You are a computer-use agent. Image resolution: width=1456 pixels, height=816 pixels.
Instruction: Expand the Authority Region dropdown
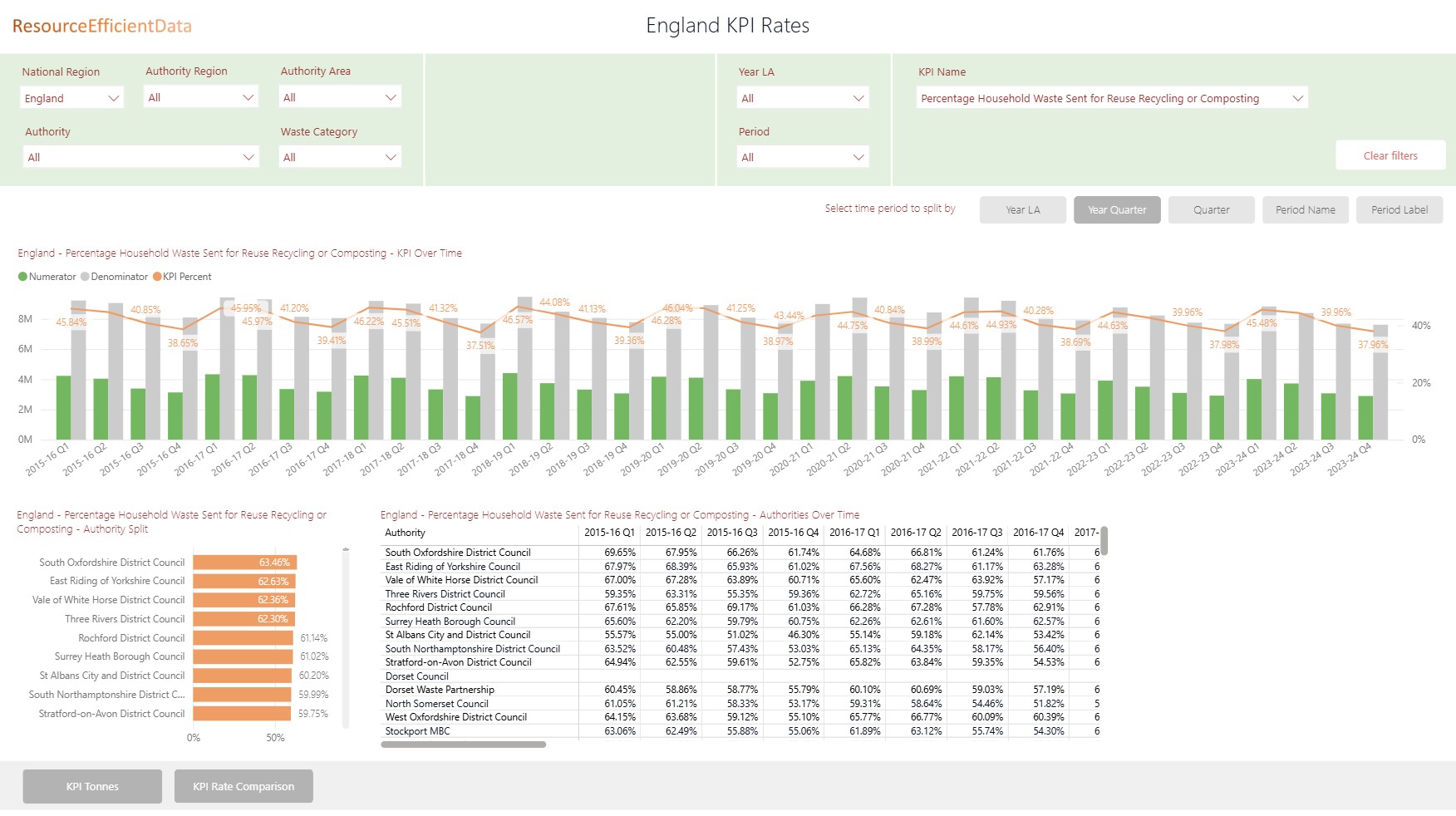(200, 97)
